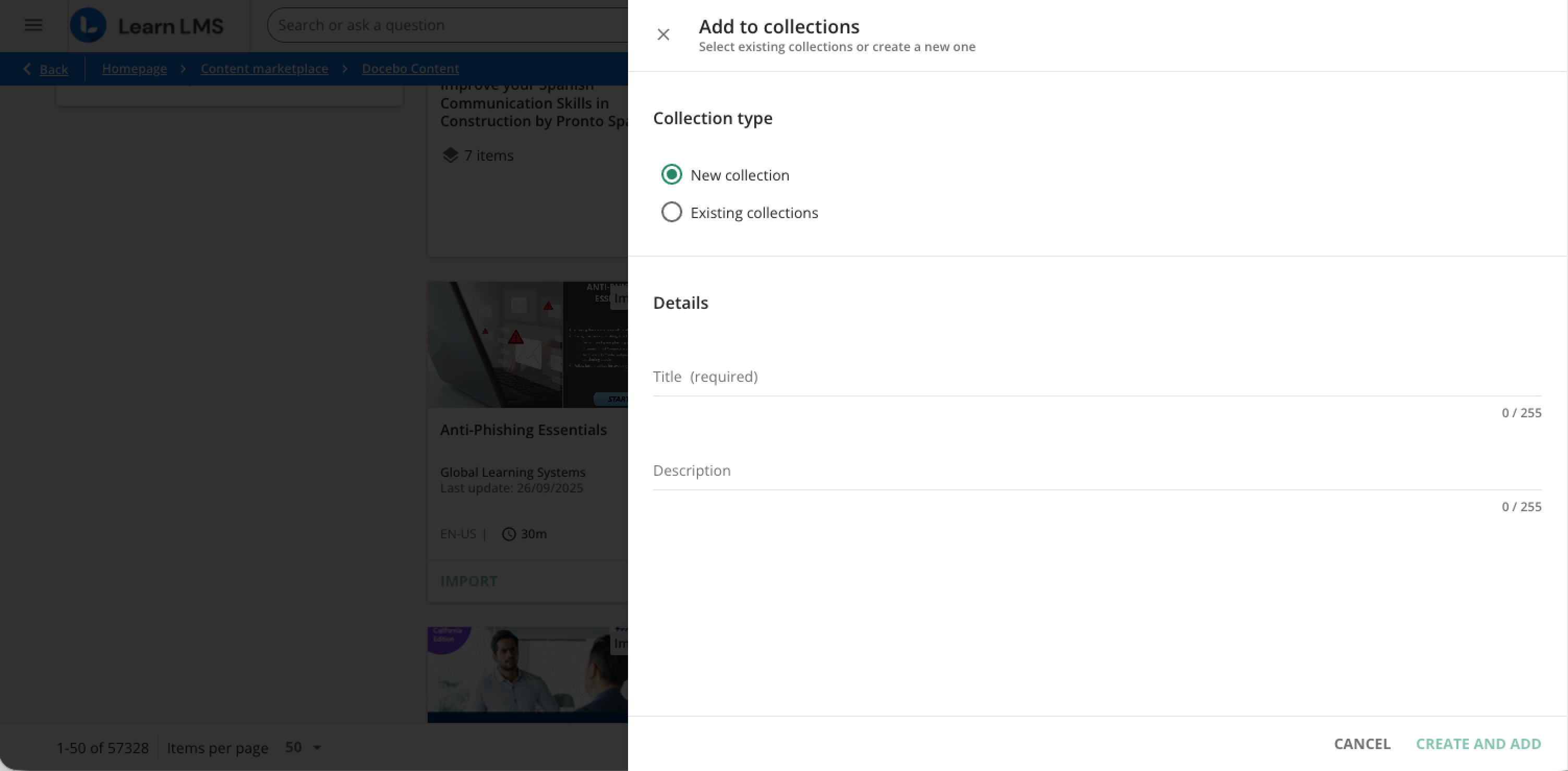The width and height of the screenshot is (1568, 771).
Task: Select the New collection radio button
Action: tap(671, 175)
